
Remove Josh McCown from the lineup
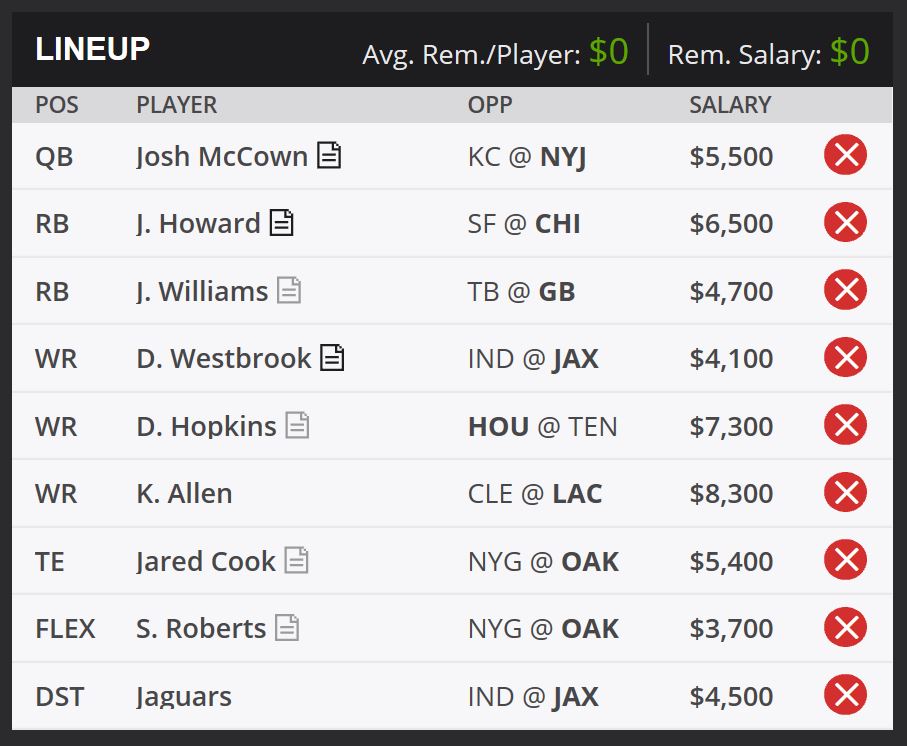(845, 155)
